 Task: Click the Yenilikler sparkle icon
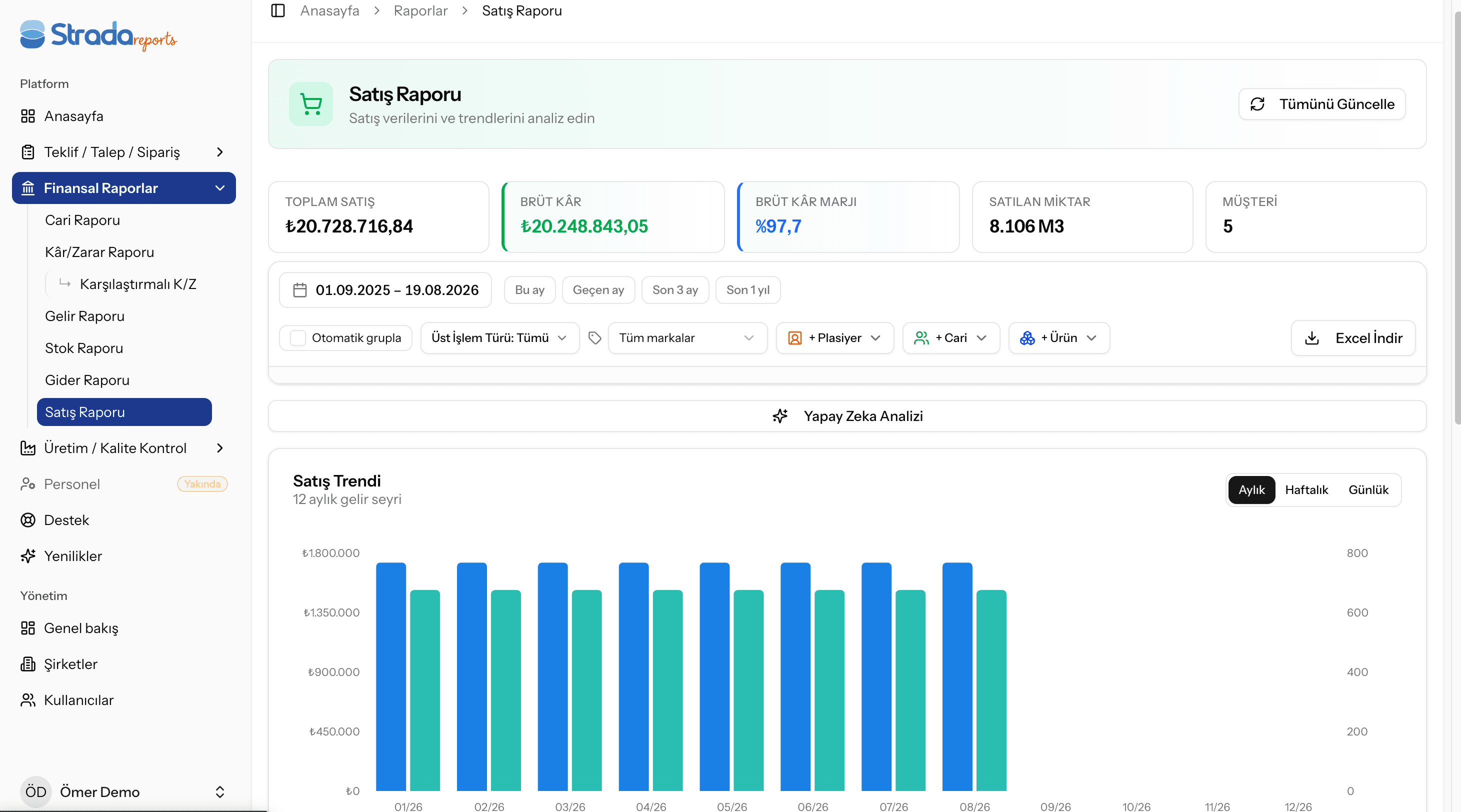28,556
